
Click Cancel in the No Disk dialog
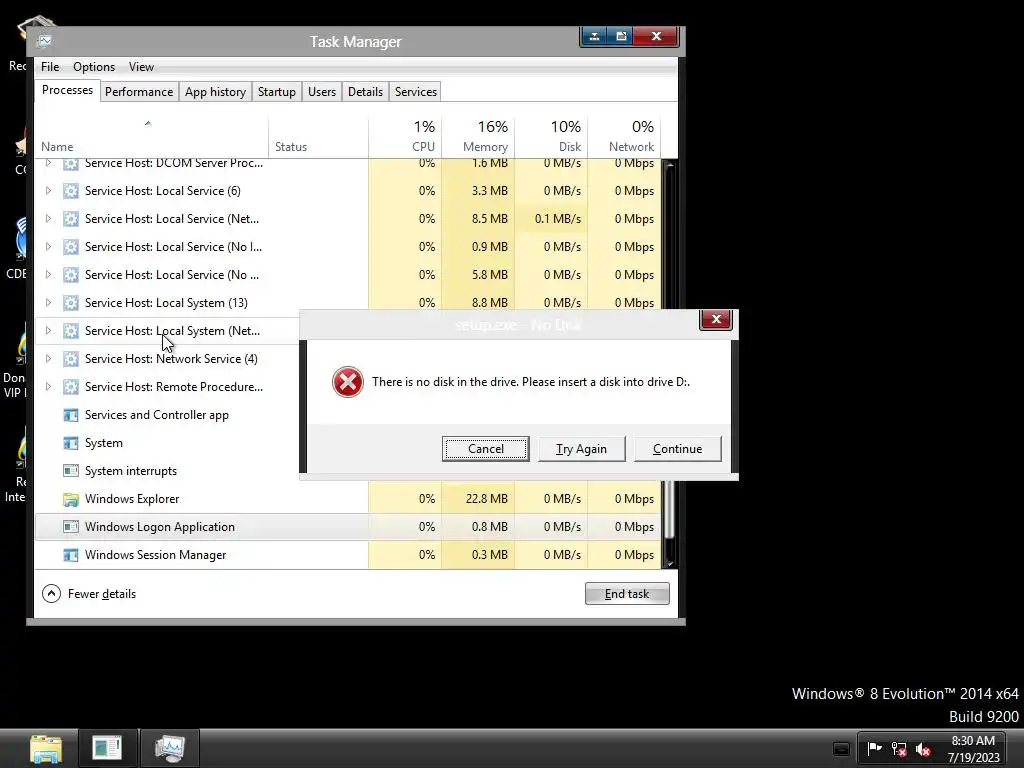pos(485,449)
